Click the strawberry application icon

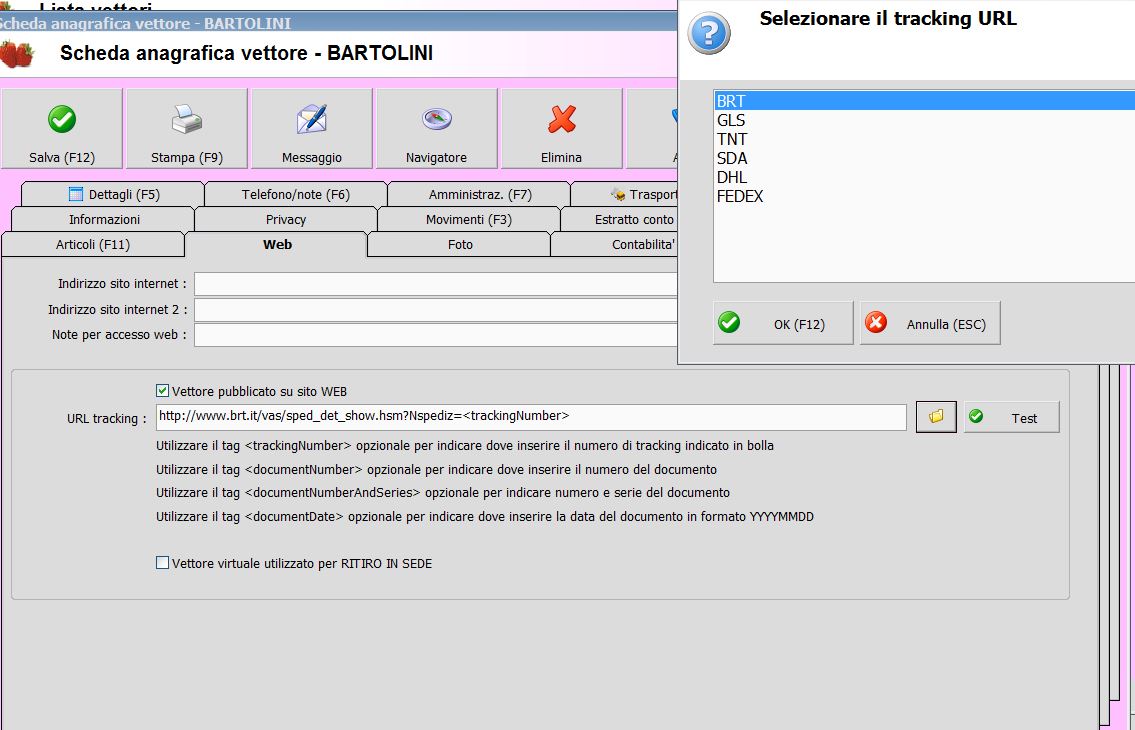pos(16,54)
